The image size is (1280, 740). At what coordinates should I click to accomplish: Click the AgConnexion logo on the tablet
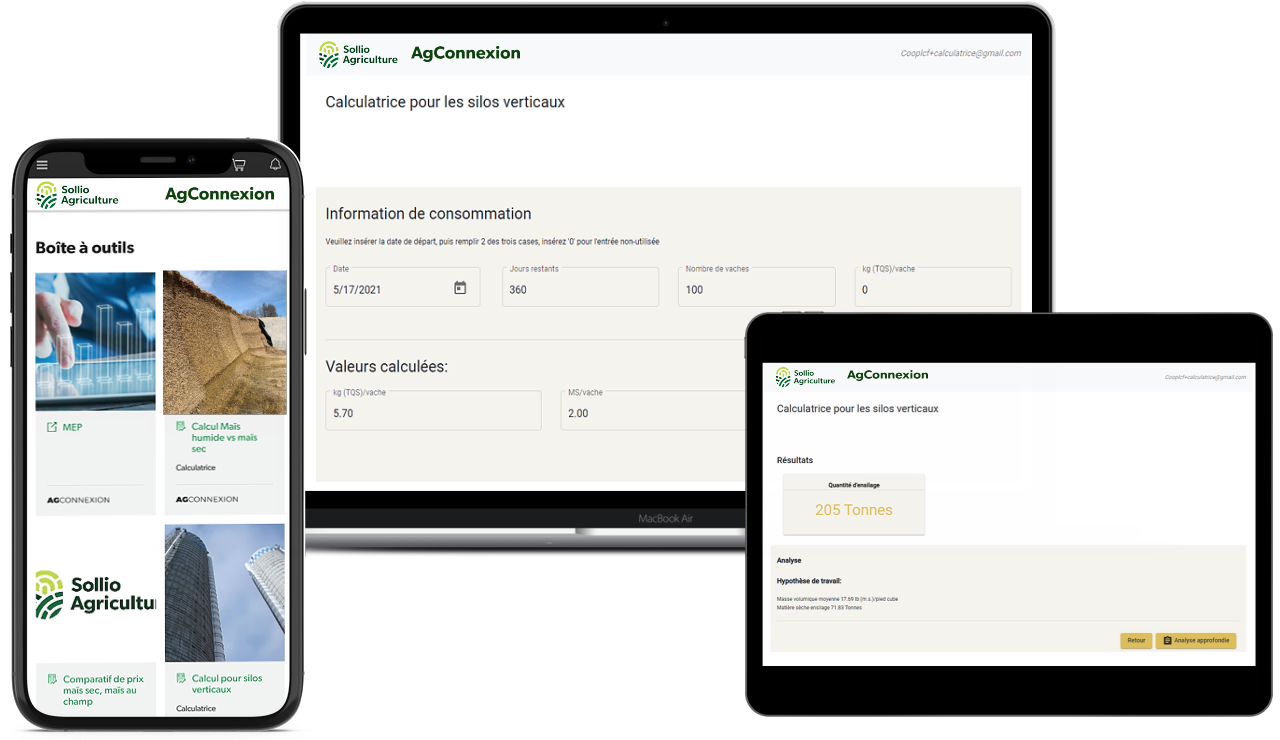click(x=888, y=375)
